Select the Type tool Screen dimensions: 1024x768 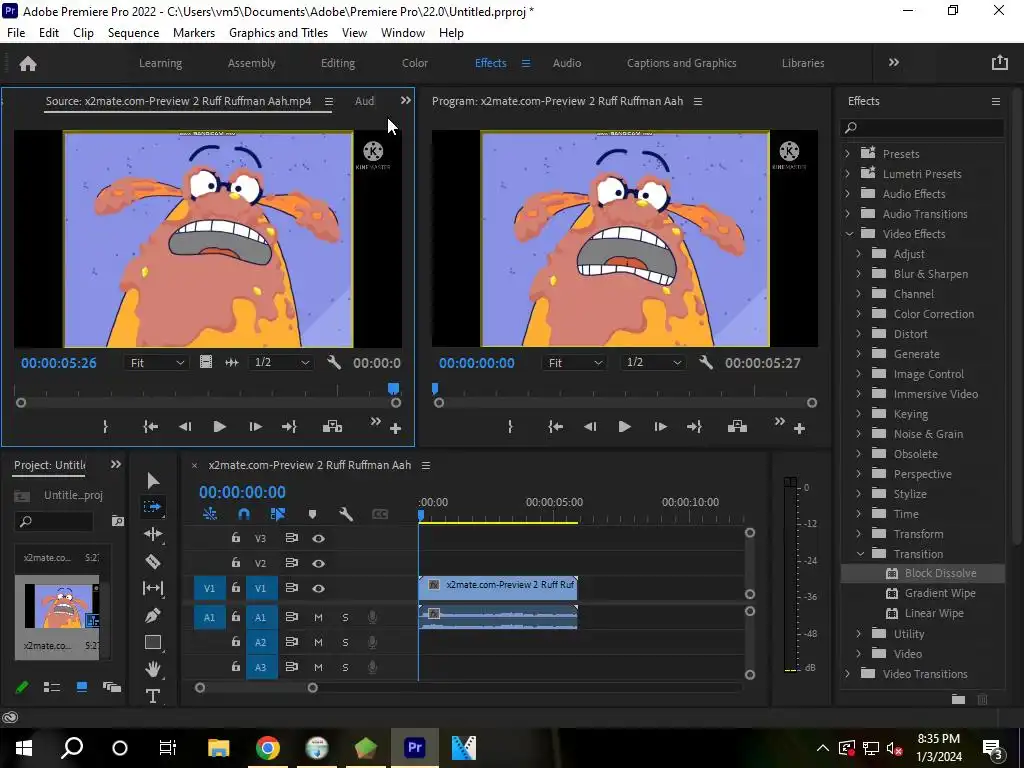coord(153,696)
